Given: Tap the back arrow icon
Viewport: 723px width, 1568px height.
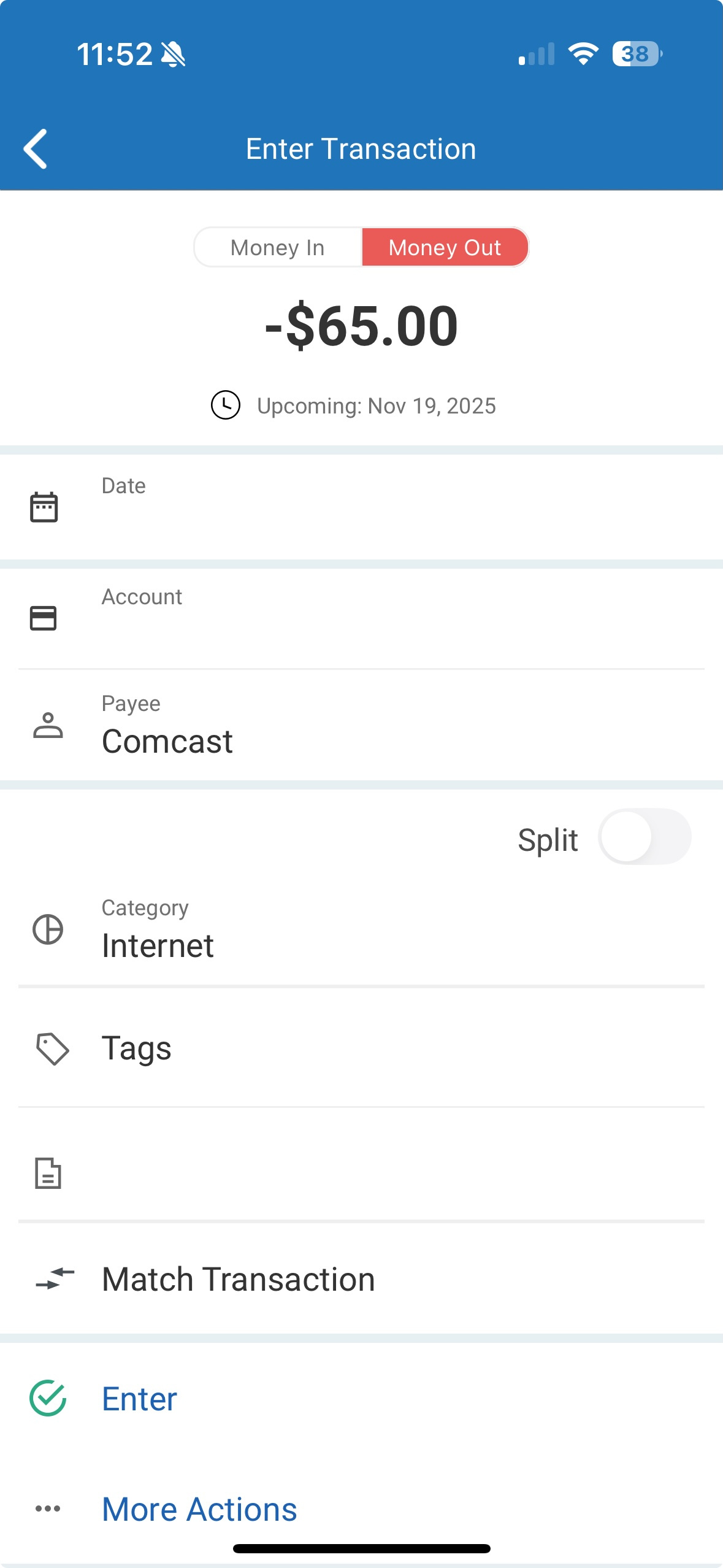Looking at the screenshot, I should [36, 148].
